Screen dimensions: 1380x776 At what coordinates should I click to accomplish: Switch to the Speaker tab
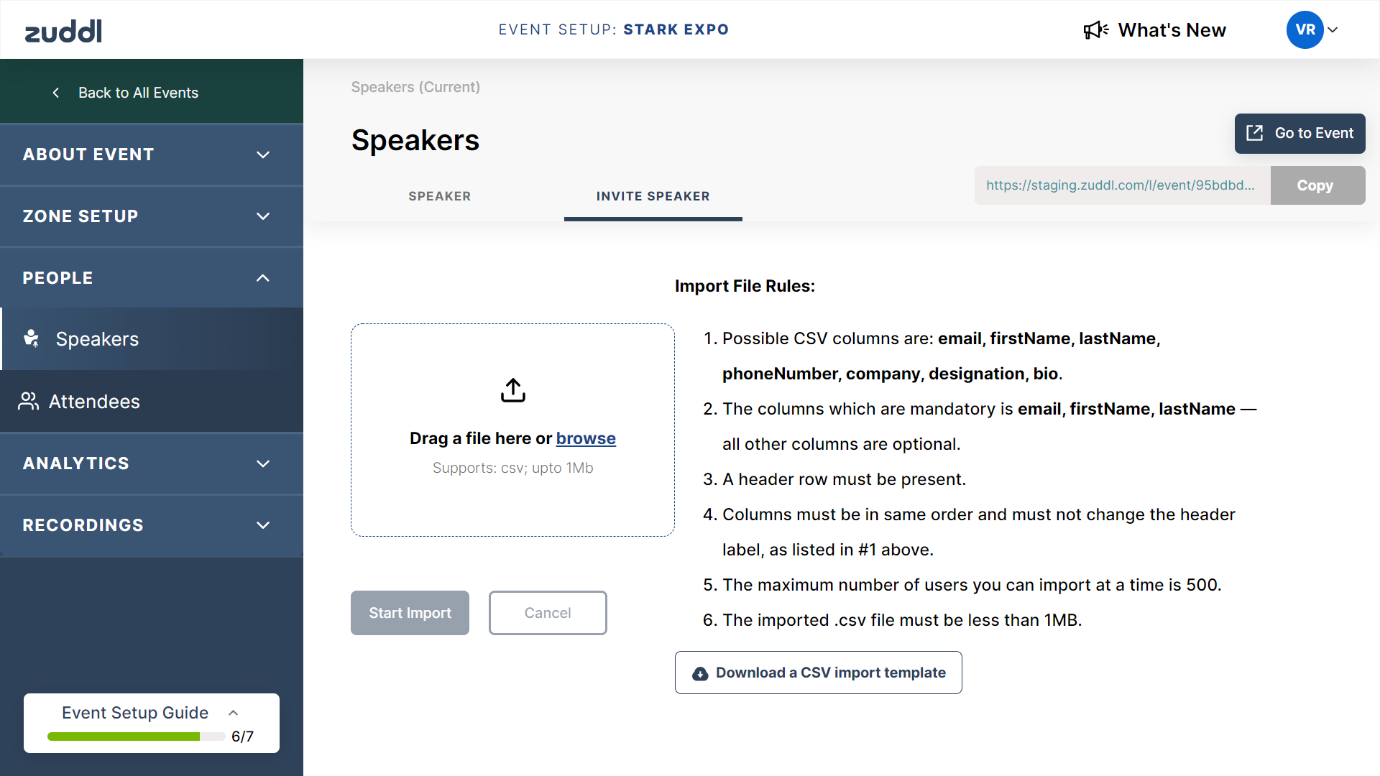pos(439,196)
